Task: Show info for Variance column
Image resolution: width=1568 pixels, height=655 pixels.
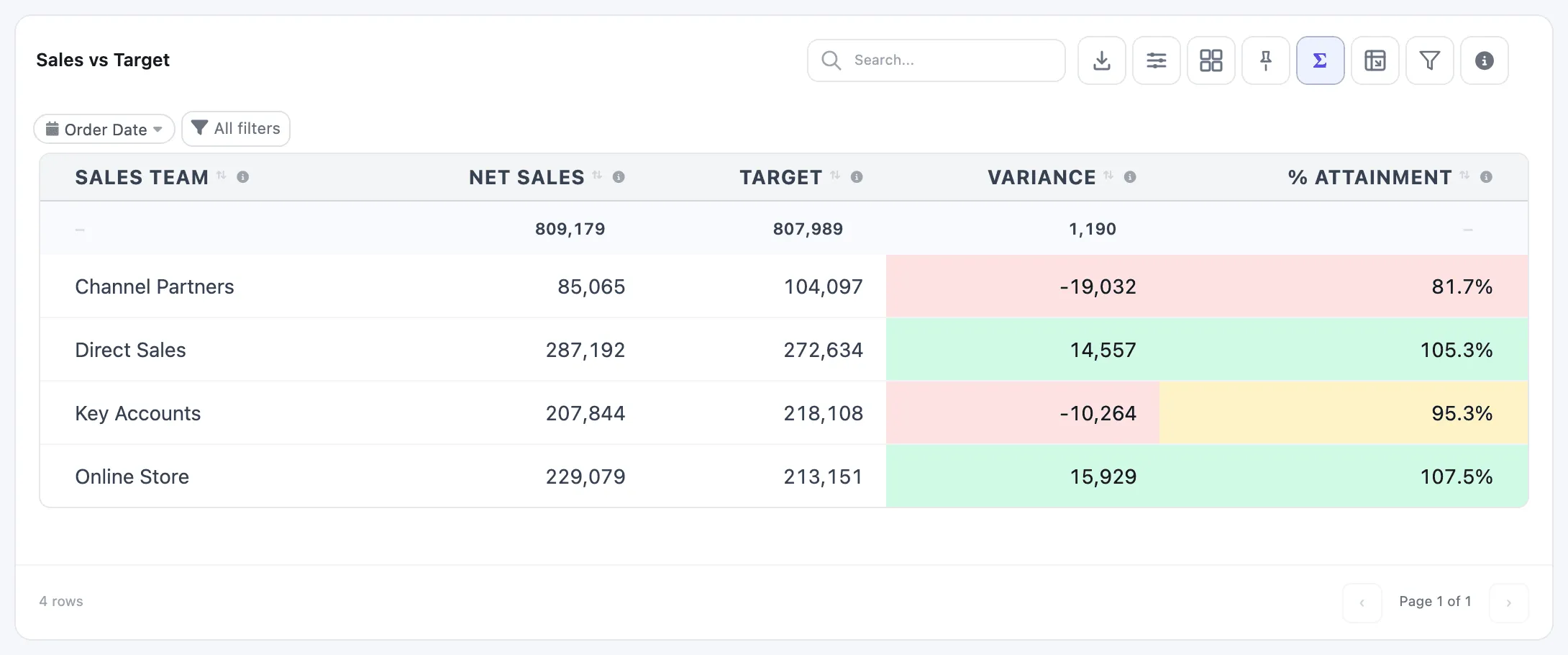Action: click(1130, 177)
